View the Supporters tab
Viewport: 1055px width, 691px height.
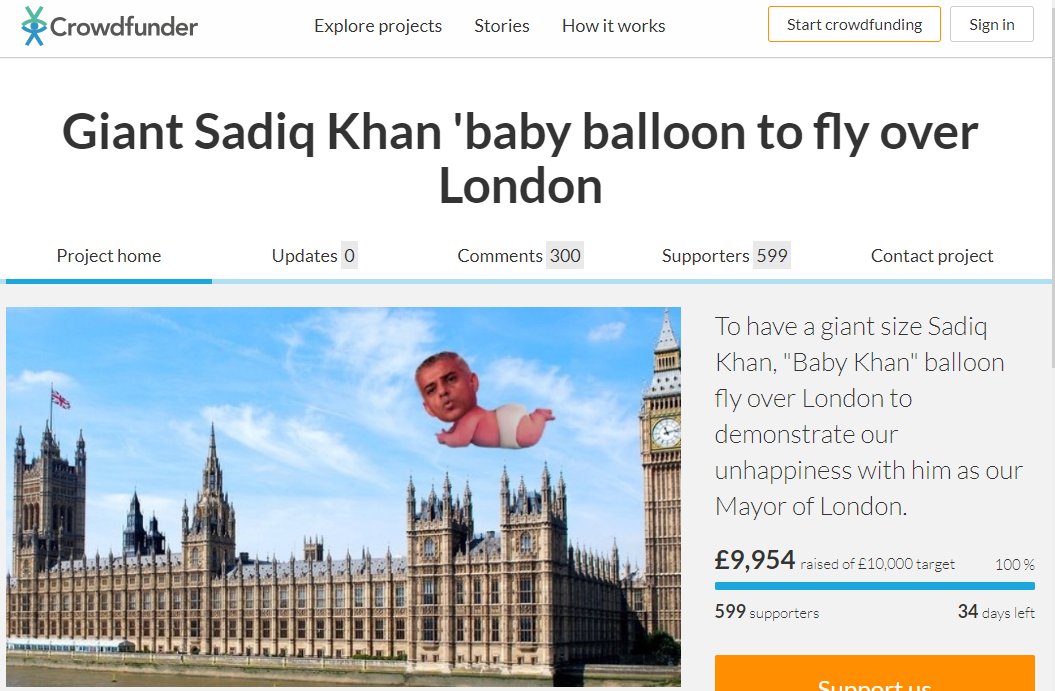point(725,256)
